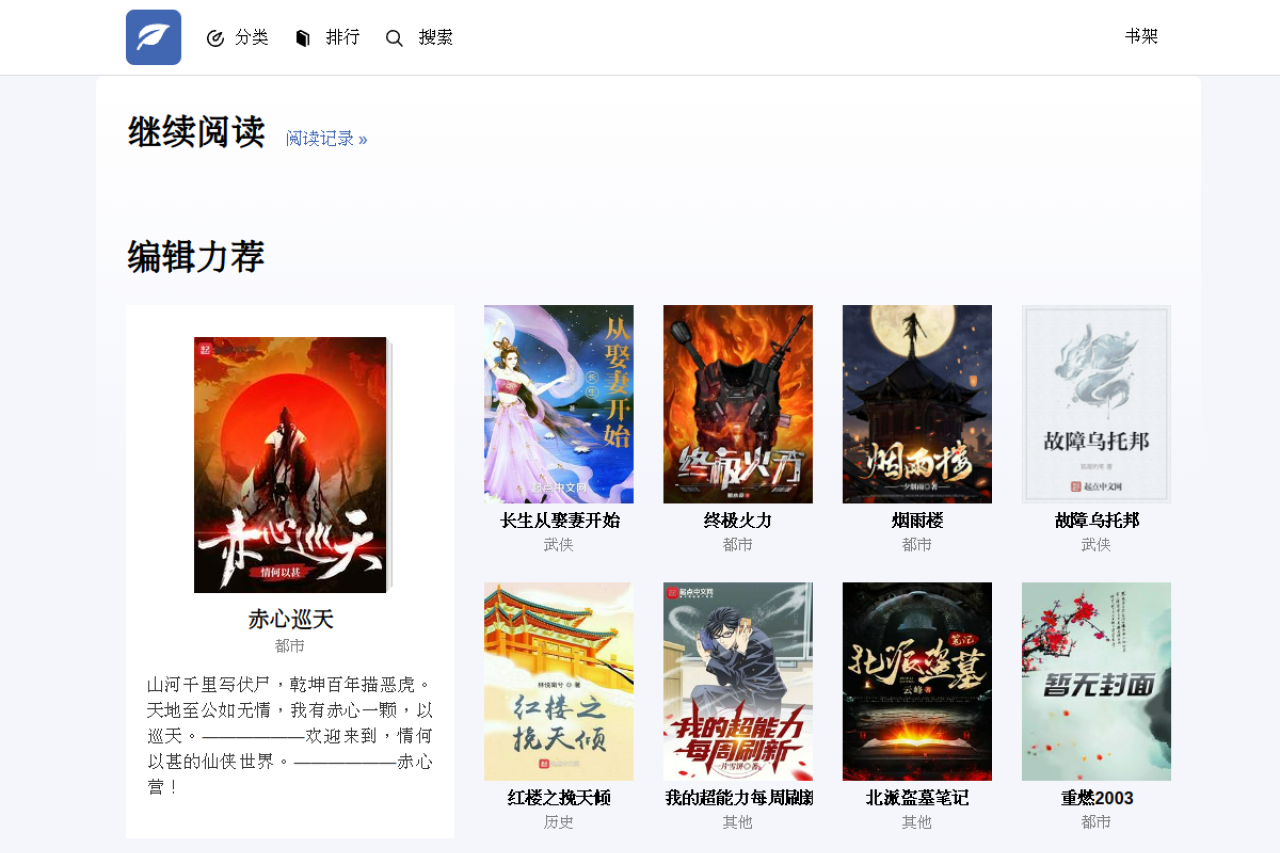Open the 红楼之挽天倾 cover image
This screenshot has width=1280, height=853.
(x=559, y=681)
